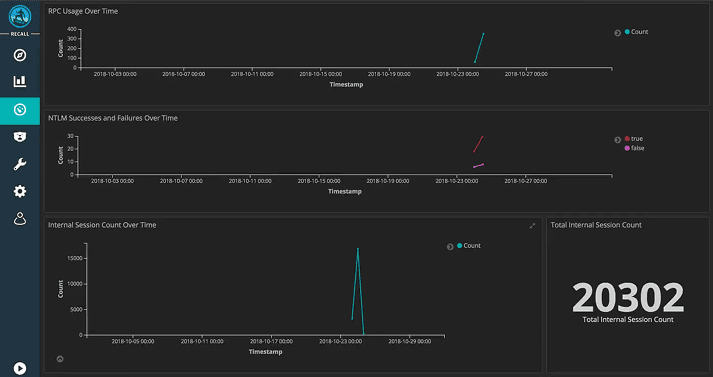Toggle legend arrow on Internal Session chart
The width and height of the screenshot is (713, 377).
point(450,247)
